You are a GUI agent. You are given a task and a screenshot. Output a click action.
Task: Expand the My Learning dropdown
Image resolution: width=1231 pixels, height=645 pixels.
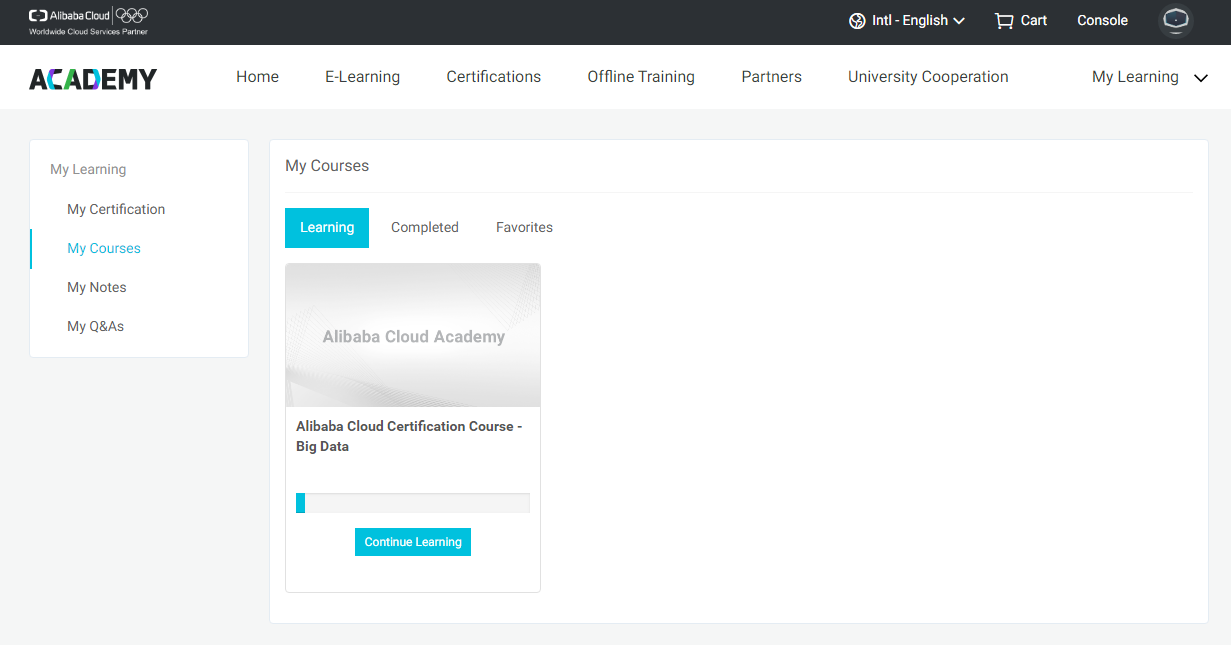(x=1135, y=77)
